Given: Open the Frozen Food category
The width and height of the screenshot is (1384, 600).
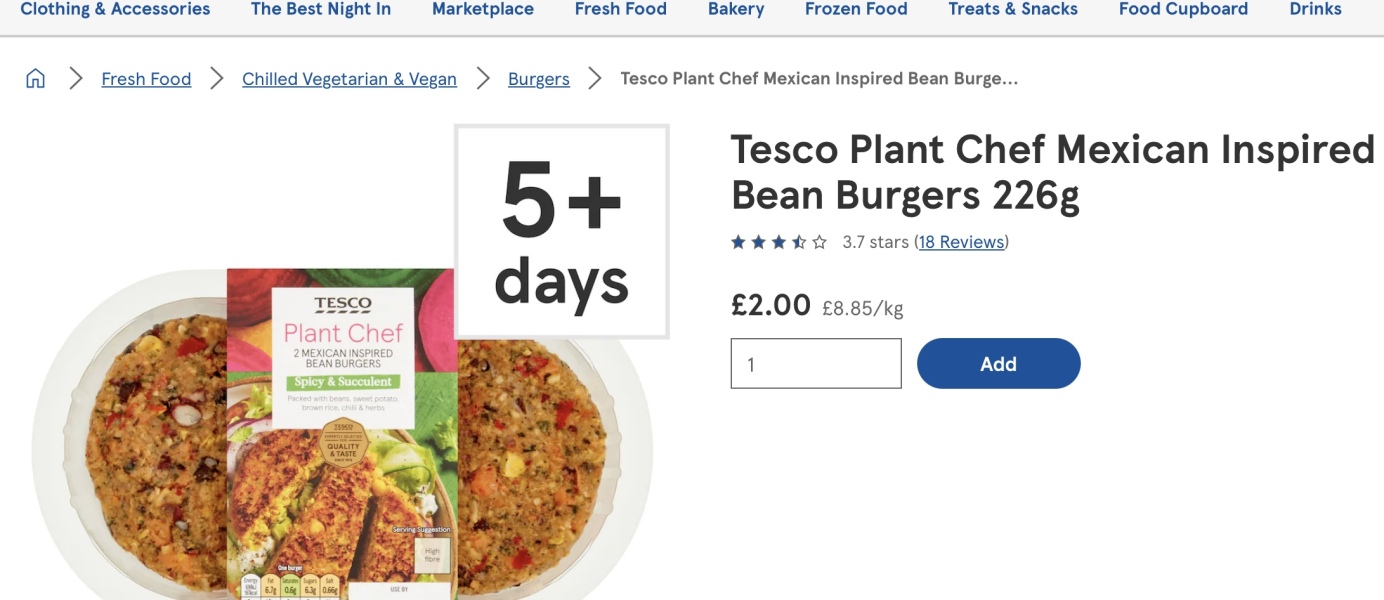Looking at the screenshot, I should pos(856,10).
